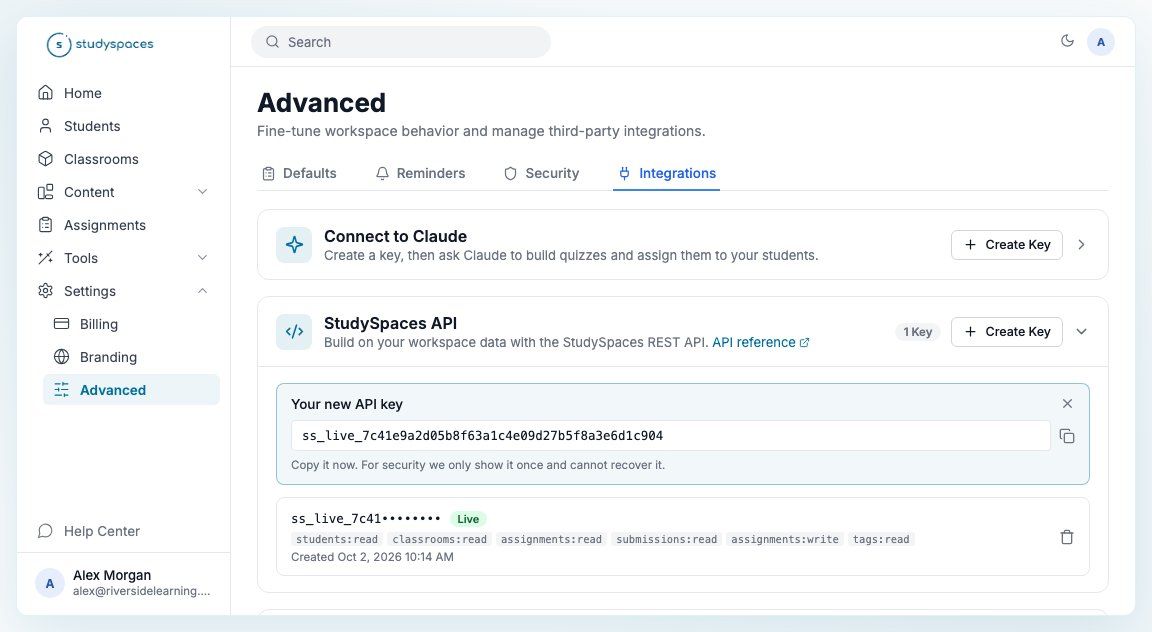1152x632 pixels.
Task: Click the Advanced page heading
Action: point(321,103)
